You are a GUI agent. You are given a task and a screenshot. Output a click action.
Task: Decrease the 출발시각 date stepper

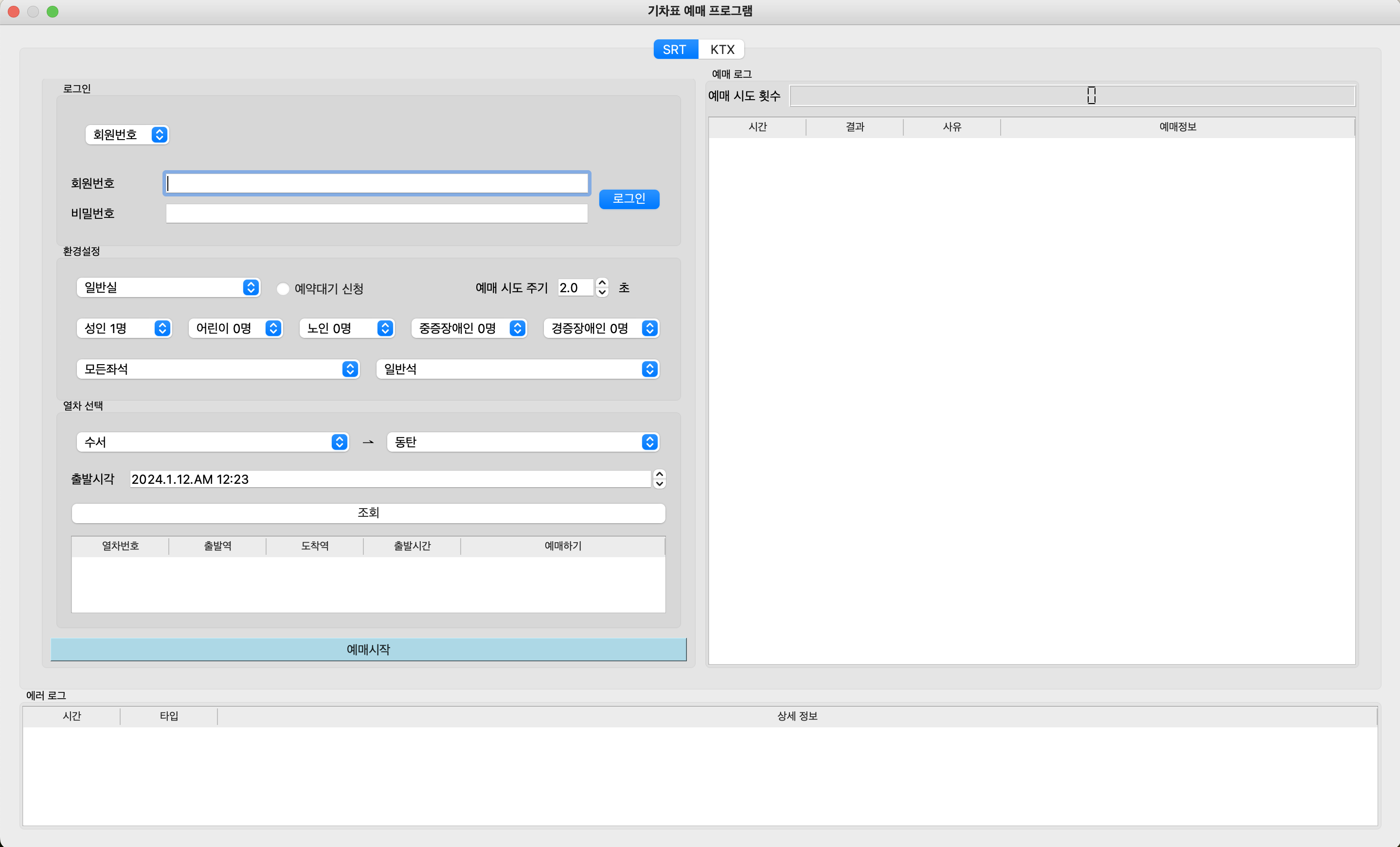(x=659, y=484)
